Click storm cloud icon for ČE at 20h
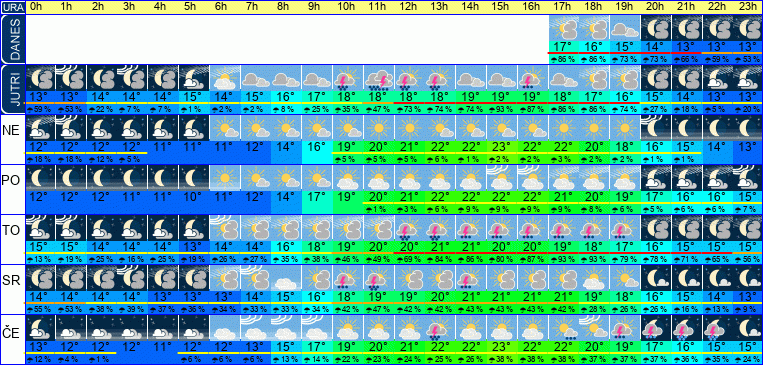The width and height of the screenshot is (763, 365). (655, 328)
